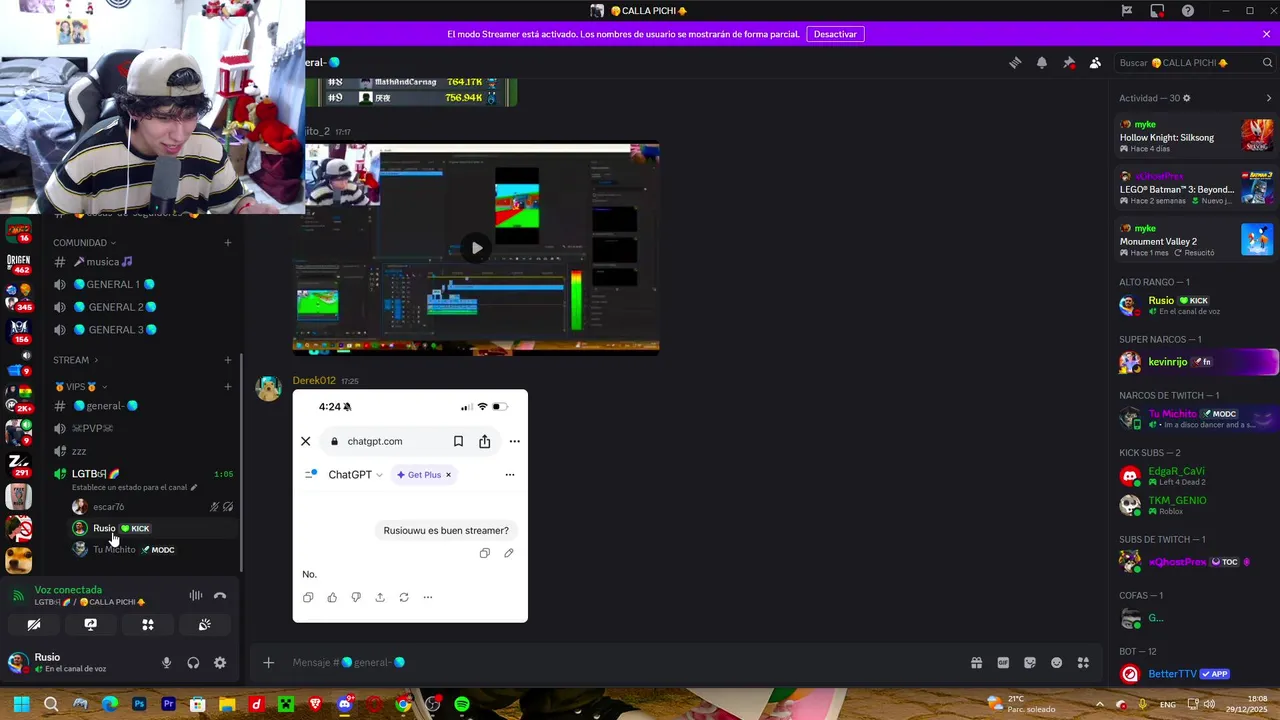1280x720 pixels.
Task: Open the Discord inbox icon in title bar
Action: [x=1157, y=11]
